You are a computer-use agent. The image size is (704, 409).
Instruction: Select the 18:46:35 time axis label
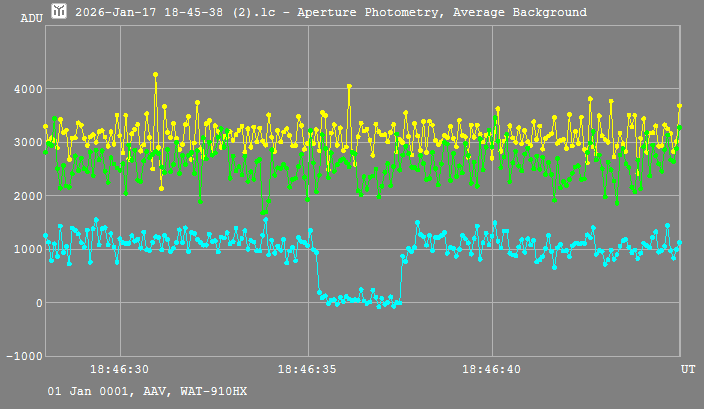pos(307,370)
